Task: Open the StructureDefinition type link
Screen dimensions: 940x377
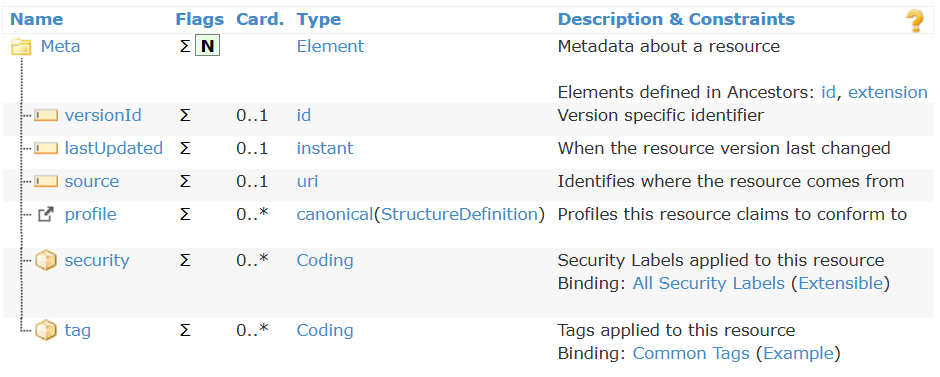Action: [459, 214]
